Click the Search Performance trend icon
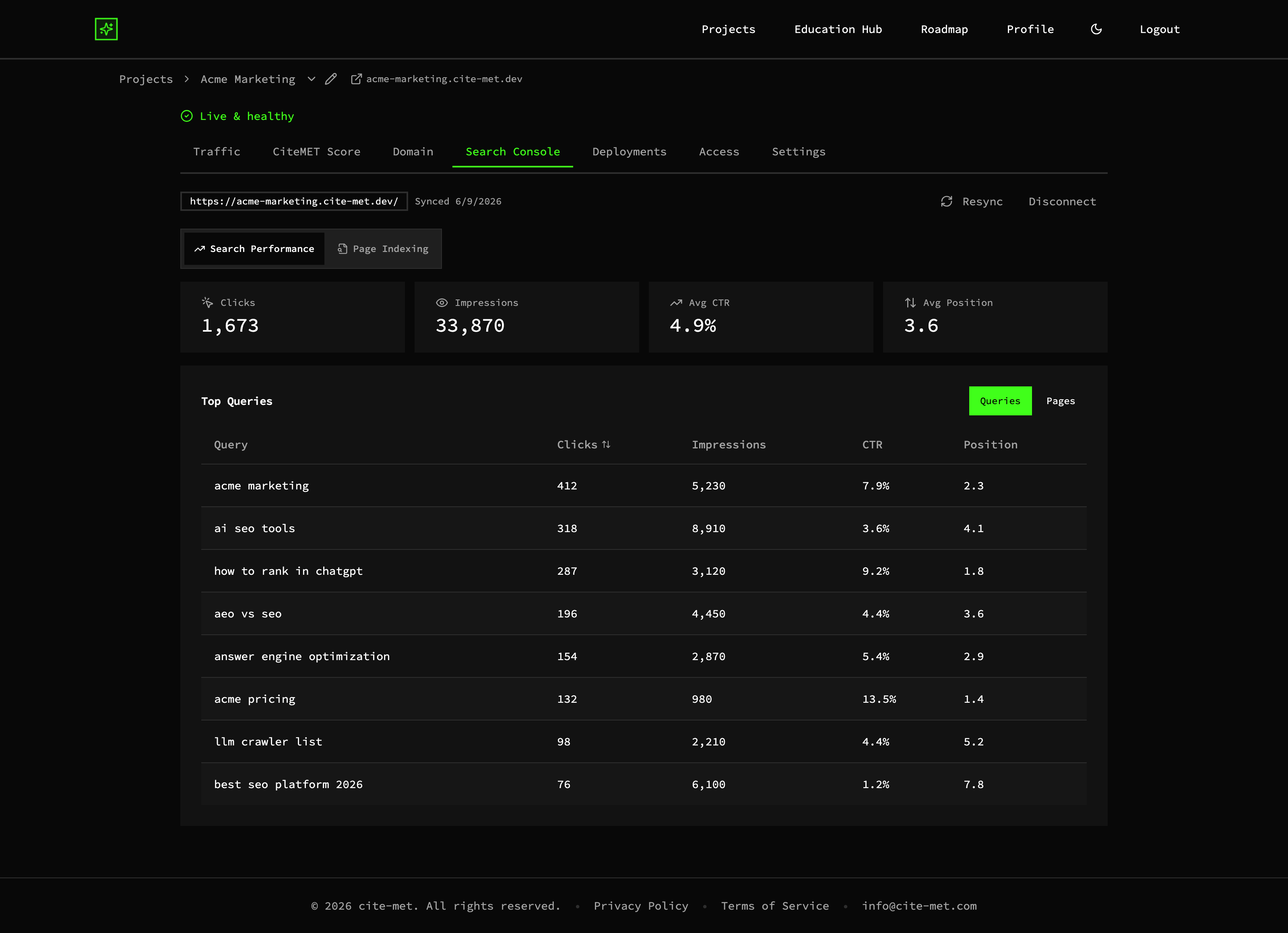 [x=200, y=249]
